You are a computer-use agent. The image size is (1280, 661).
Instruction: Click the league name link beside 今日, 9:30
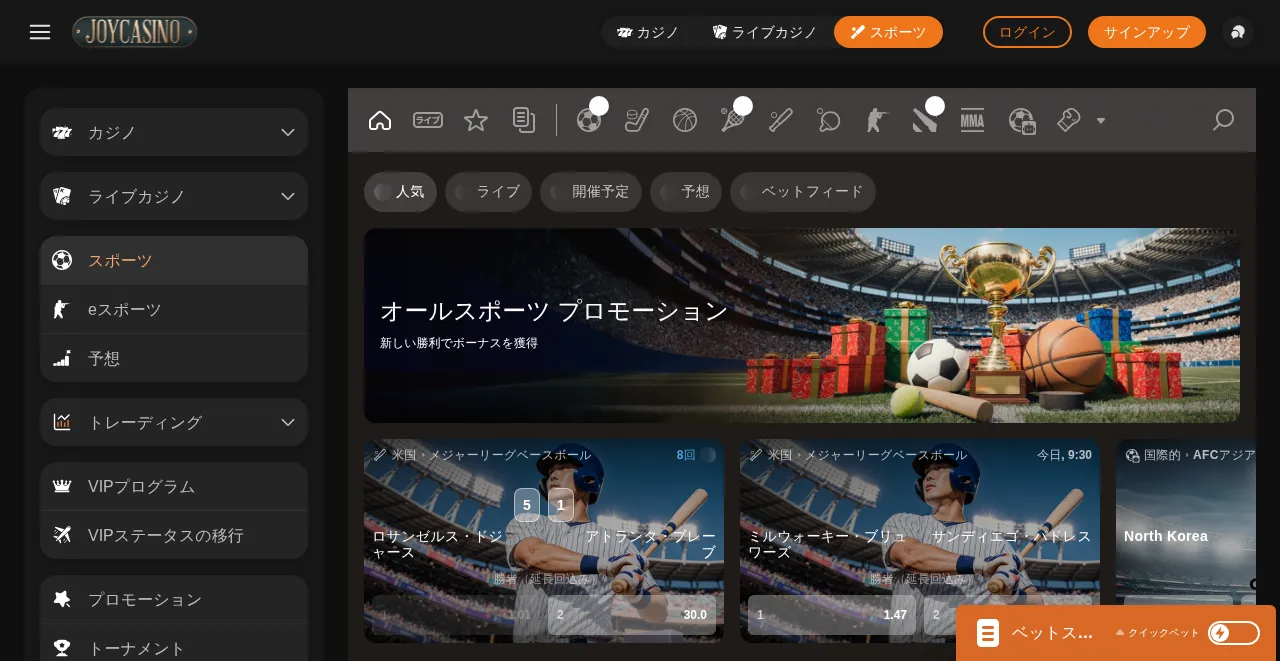pyautogui.click(x=868, y=455)
